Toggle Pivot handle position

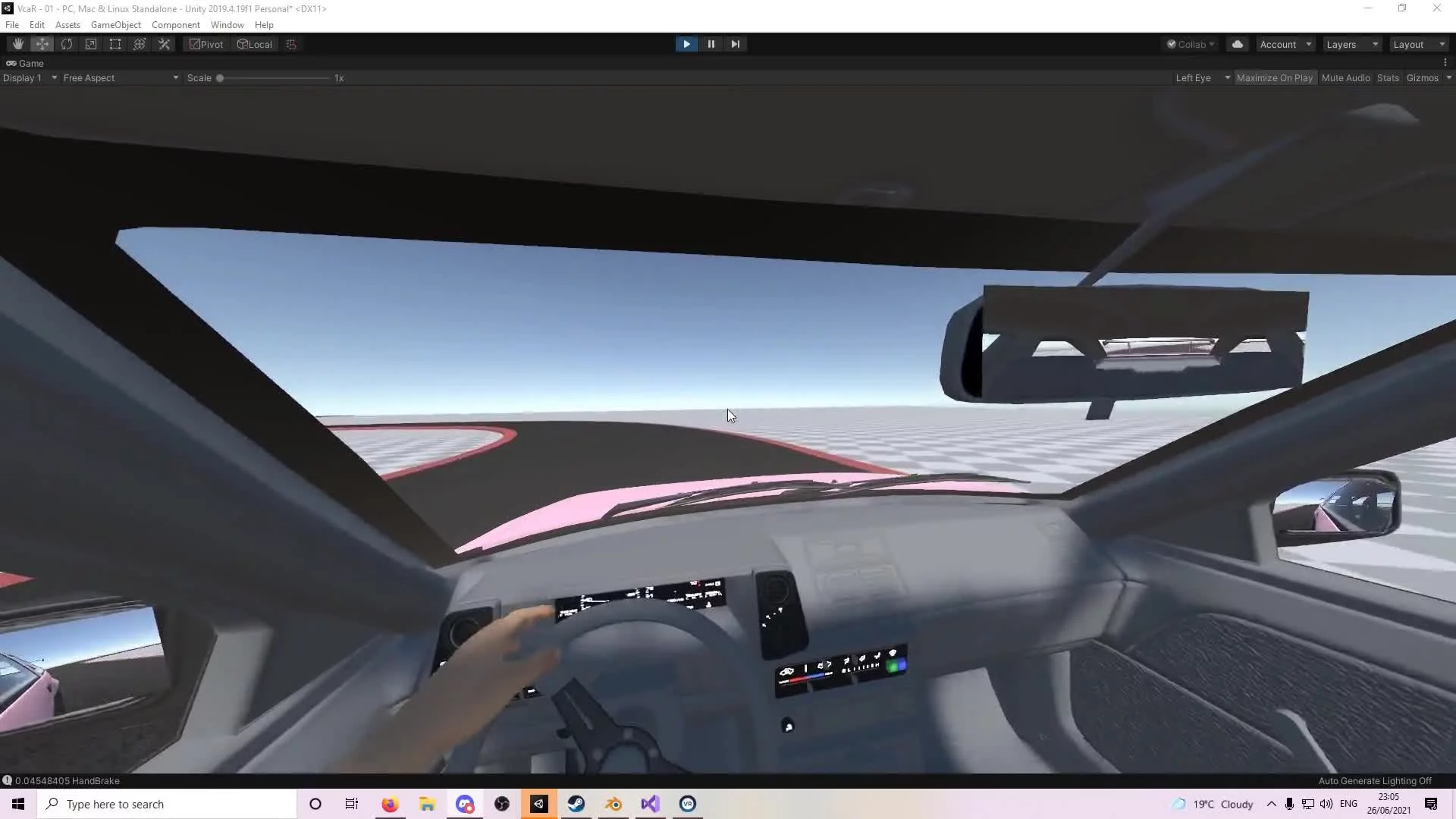point(206,44)
